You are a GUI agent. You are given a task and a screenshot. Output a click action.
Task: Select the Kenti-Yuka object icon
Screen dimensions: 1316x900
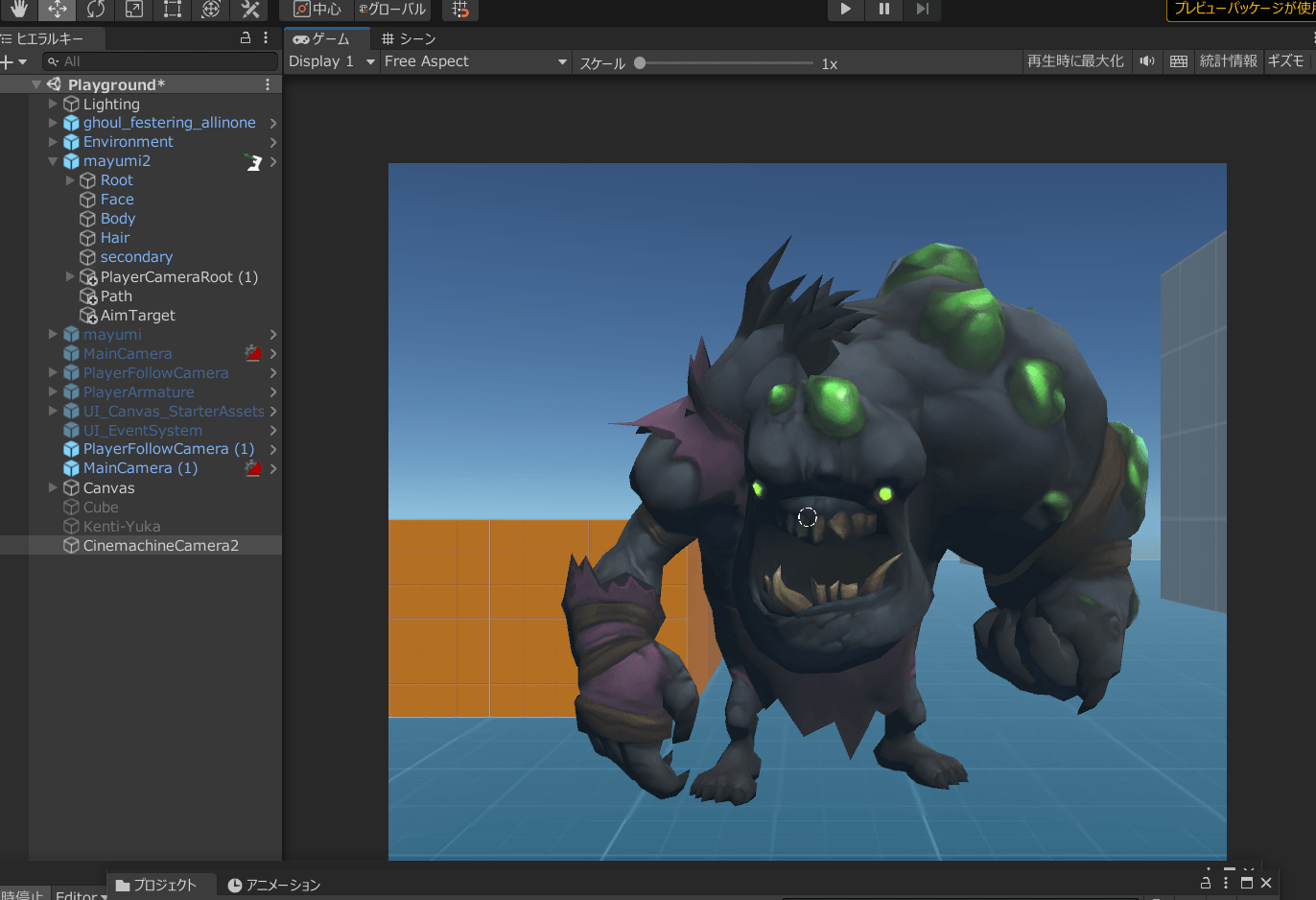tap(71, 526)
